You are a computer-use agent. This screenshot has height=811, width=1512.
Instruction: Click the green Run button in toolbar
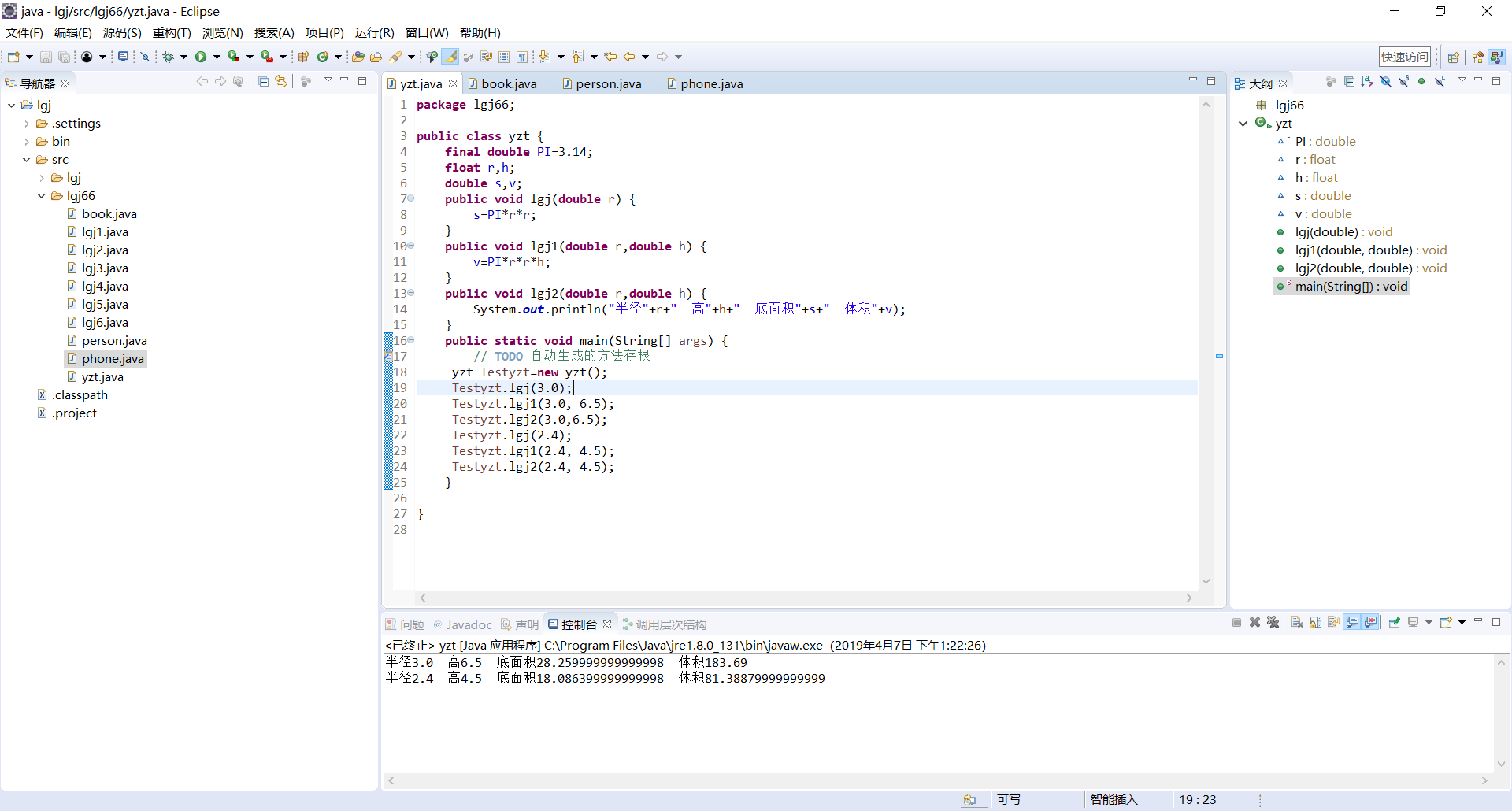[x=201, y=57]
